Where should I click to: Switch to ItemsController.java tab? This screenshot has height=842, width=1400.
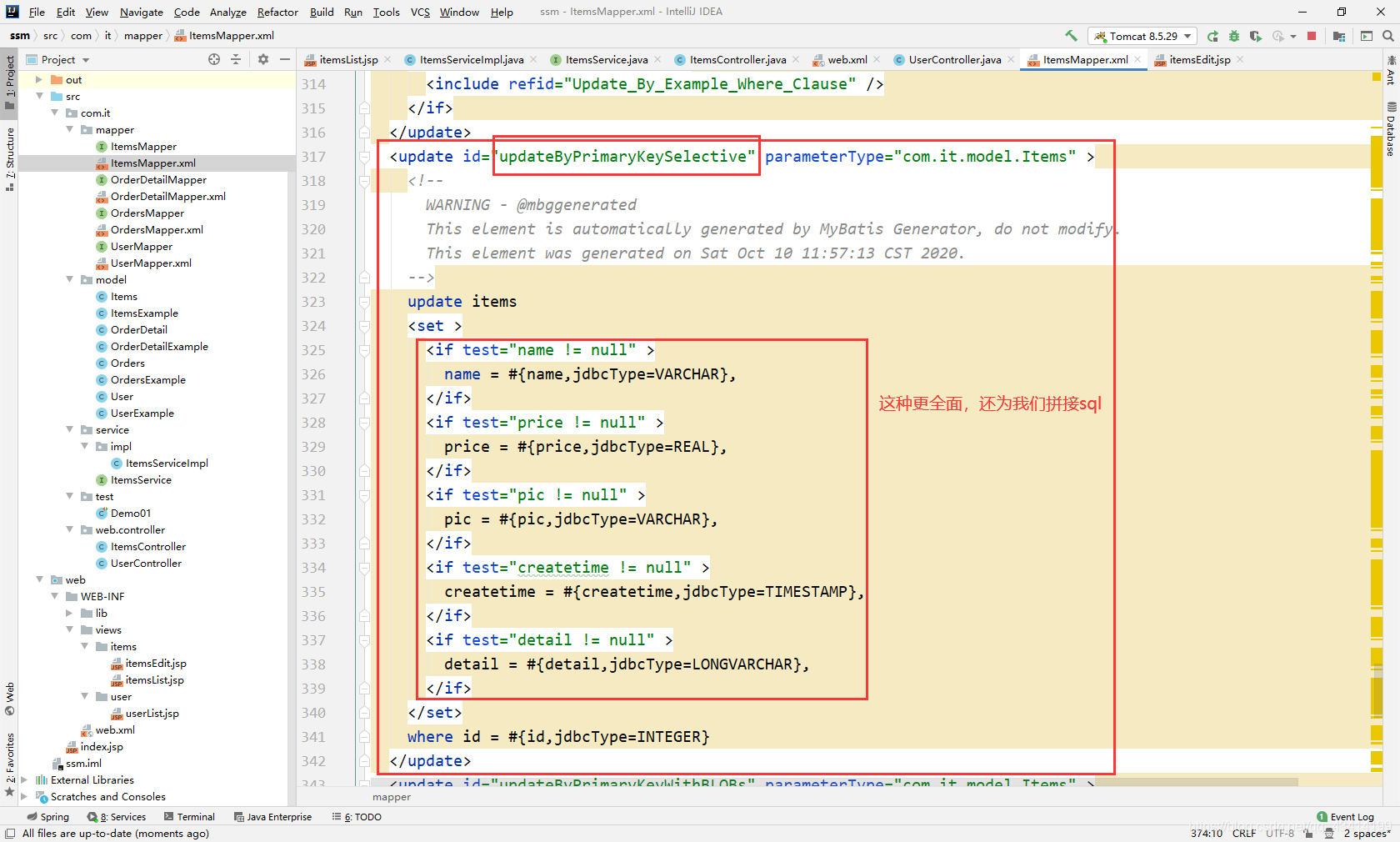click(737, 59)
